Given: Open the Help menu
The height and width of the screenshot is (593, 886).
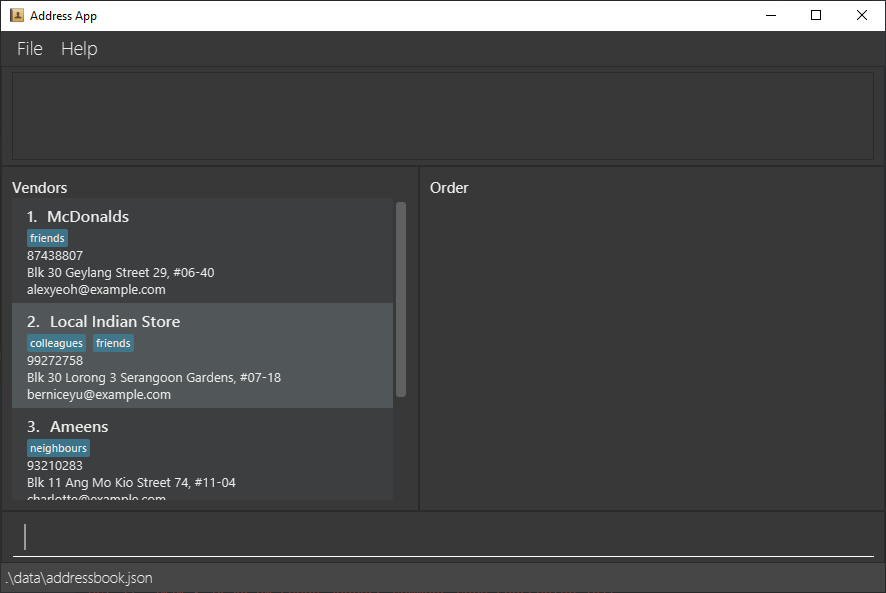Looking at the screenshot, I should 79,49.
